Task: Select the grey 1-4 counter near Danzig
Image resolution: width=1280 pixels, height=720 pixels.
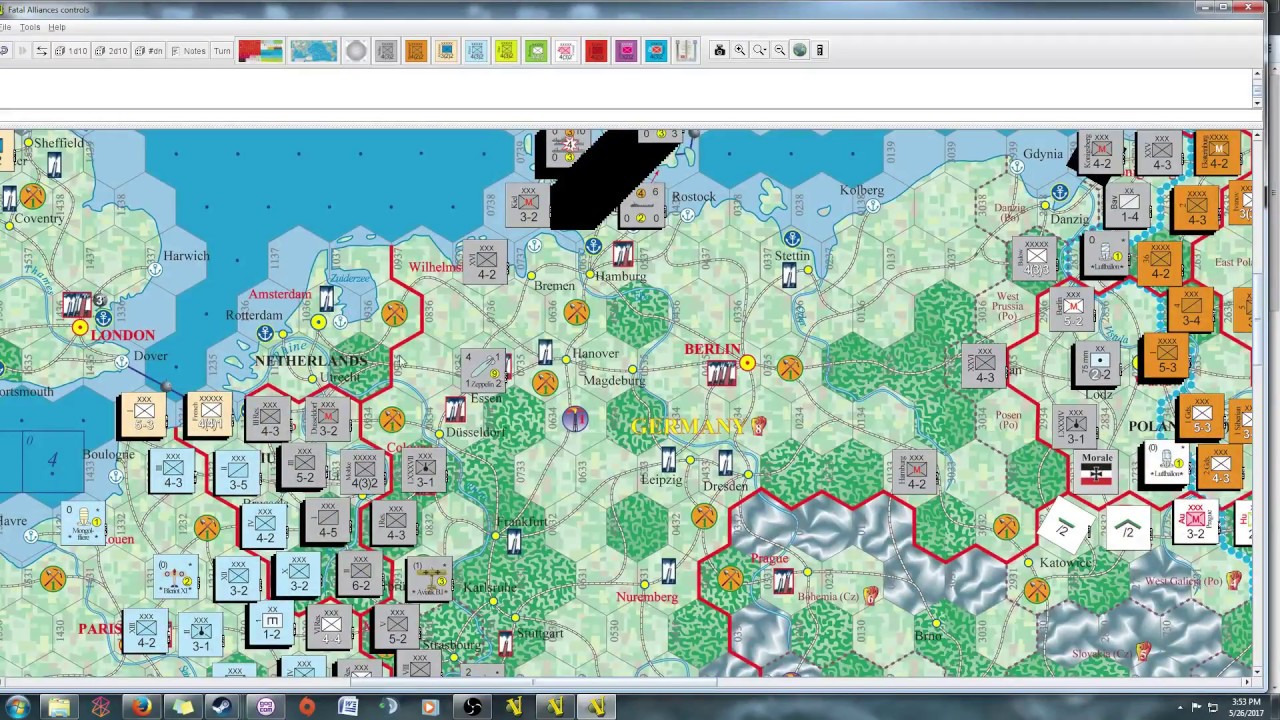Action: 1130,206
